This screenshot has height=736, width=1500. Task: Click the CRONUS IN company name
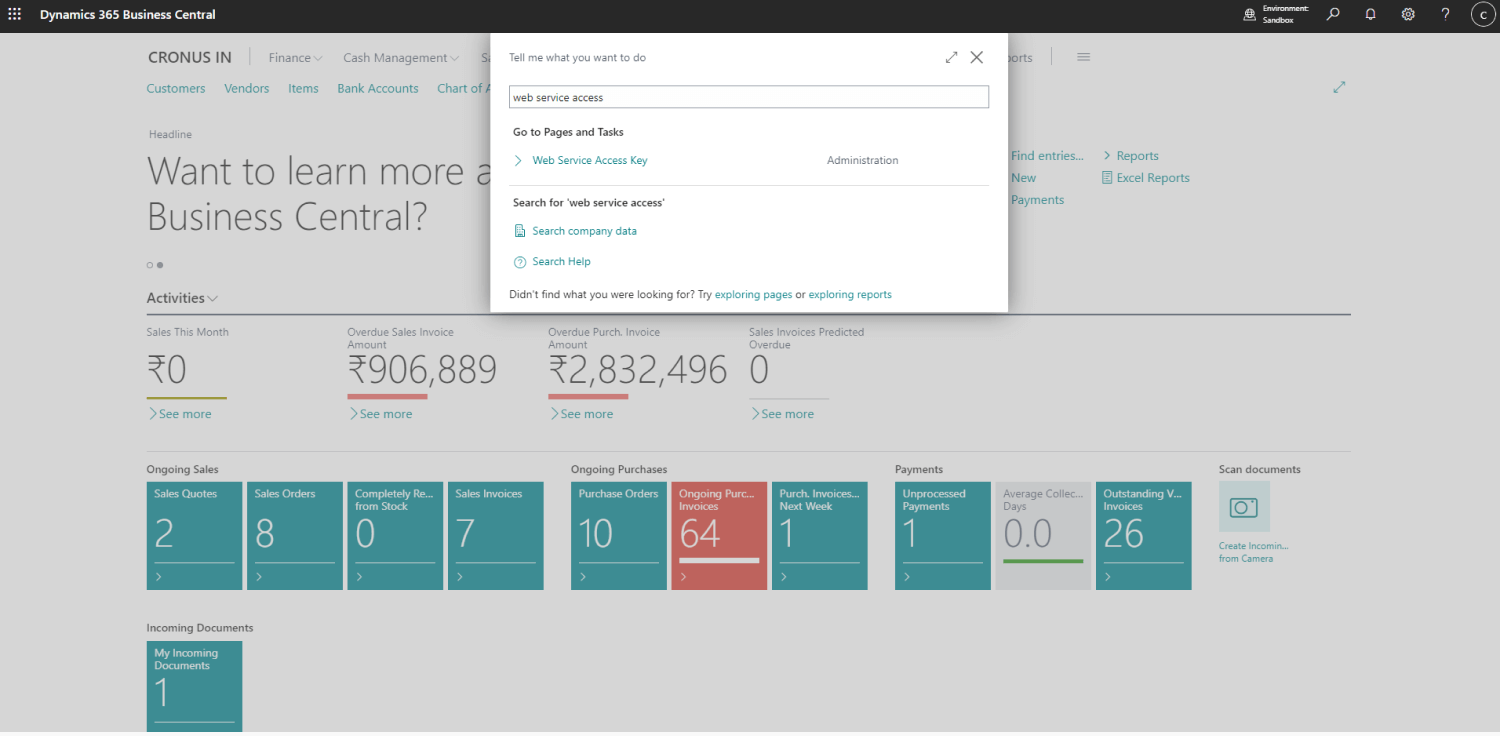coord(190,58)
